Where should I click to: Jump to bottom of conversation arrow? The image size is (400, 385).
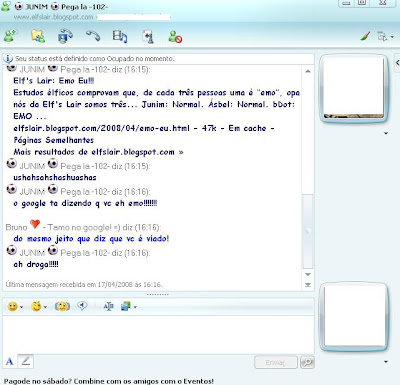point(308,285)
